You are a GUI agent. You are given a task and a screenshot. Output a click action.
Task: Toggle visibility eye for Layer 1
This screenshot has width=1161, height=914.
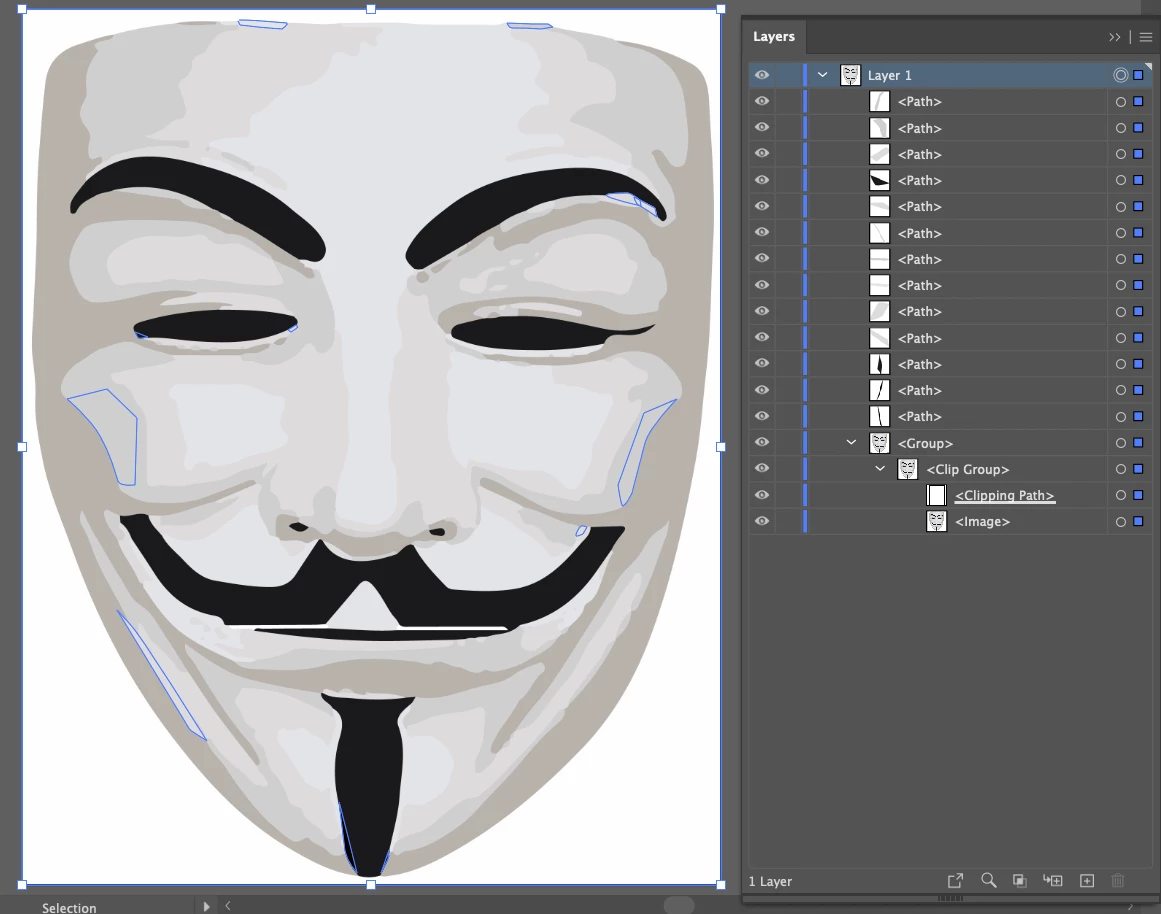[762, 75]
